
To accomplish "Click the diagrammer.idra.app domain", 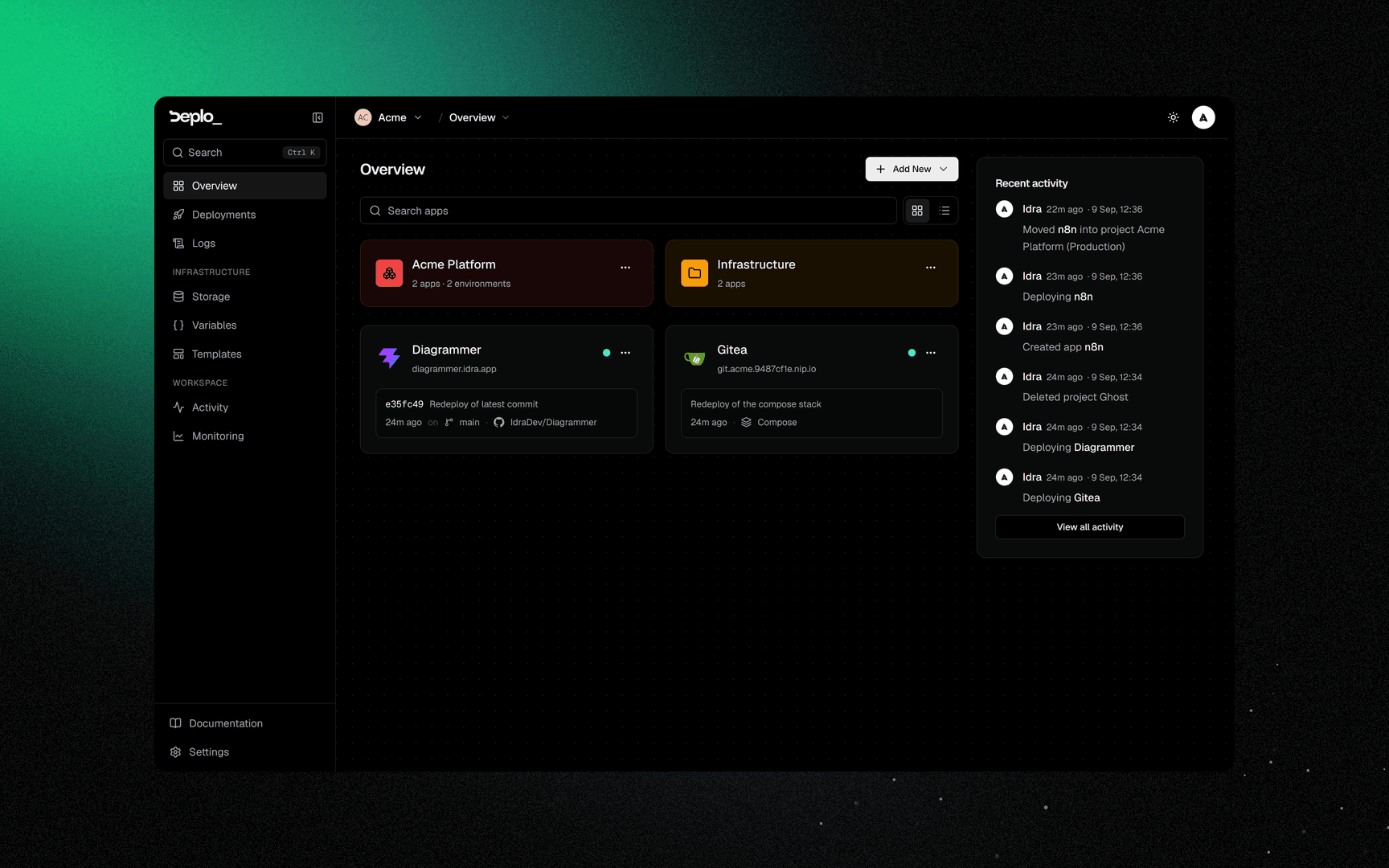I will point(454,369).
